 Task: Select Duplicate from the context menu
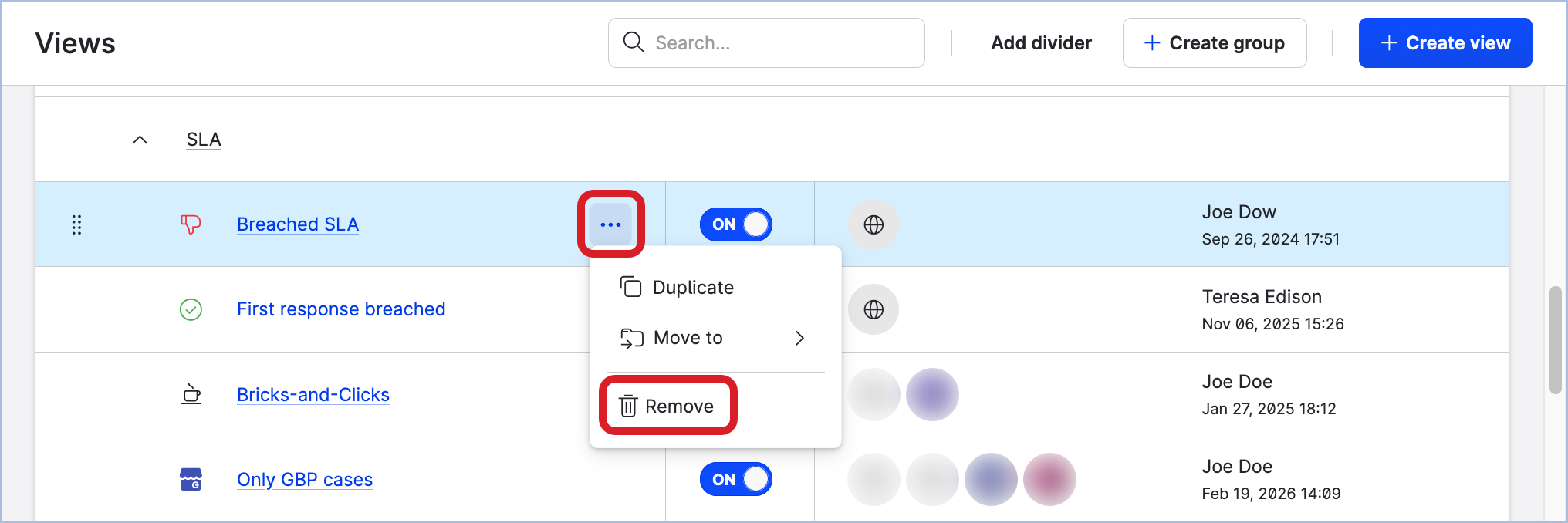(x=693, y=288)
